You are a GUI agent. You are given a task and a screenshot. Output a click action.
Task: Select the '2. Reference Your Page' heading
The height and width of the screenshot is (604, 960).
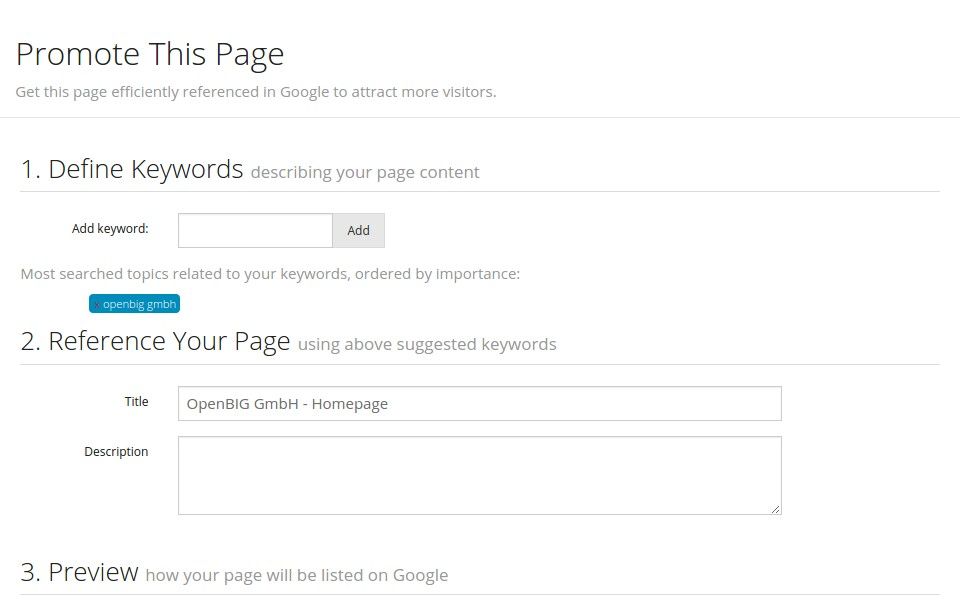click(x=155, y=341)
